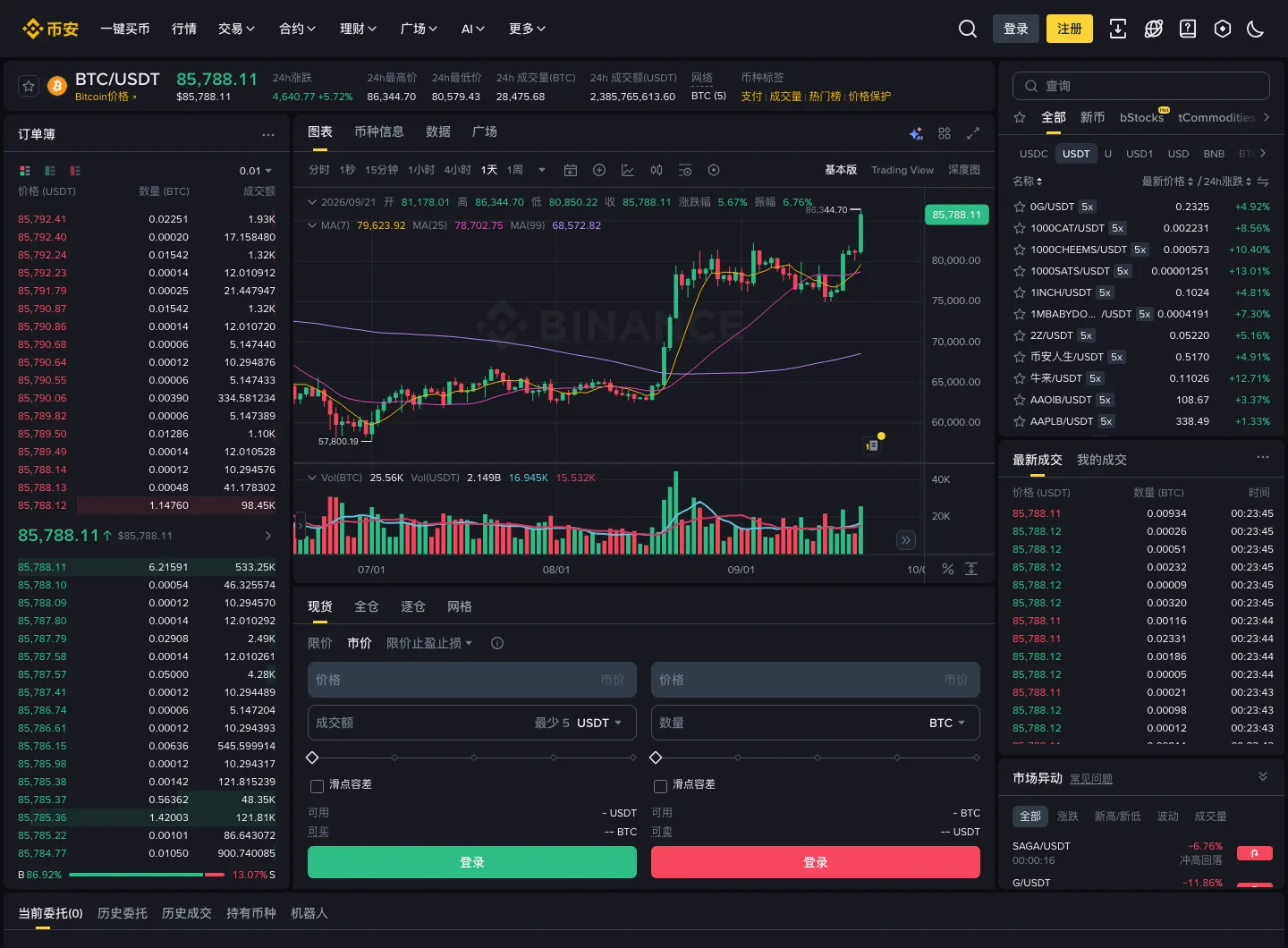Expand the chart to fullscreen
The height and width of the screenshot is (948, 1288).
point(973,133)
